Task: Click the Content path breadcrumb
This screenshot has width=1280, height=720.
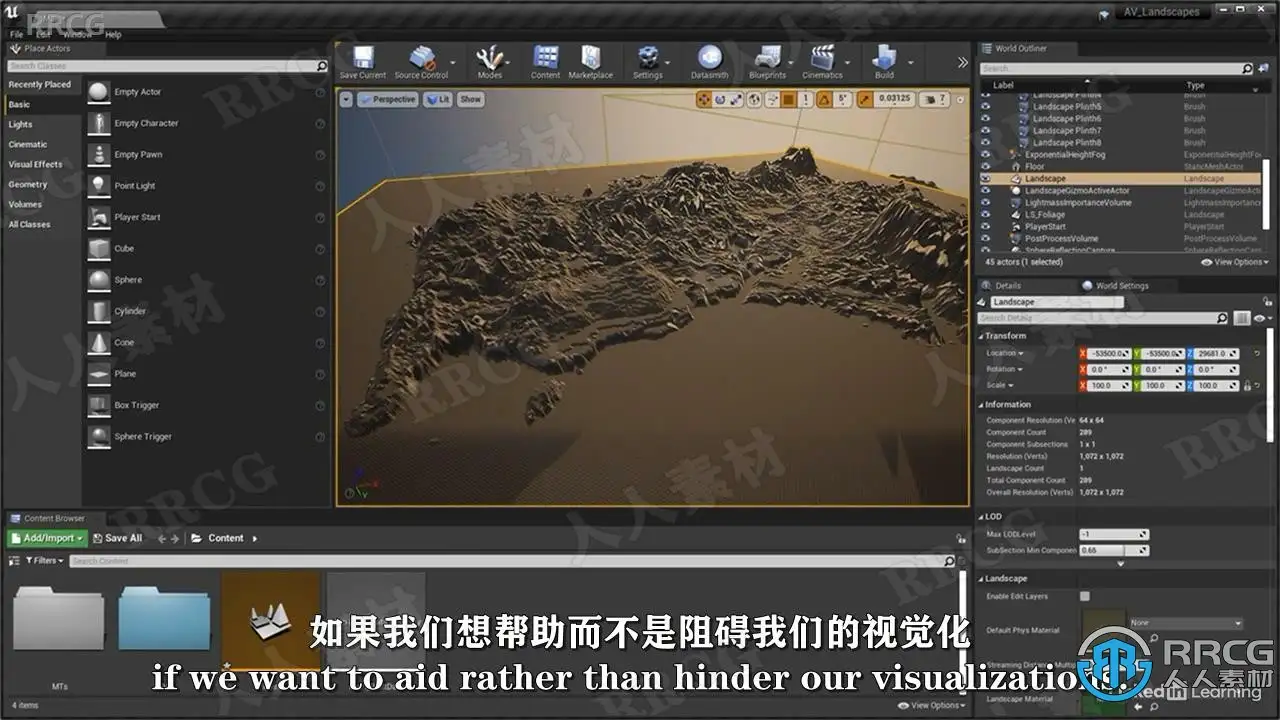Action: pyautogui.click(x=225, y=538)
